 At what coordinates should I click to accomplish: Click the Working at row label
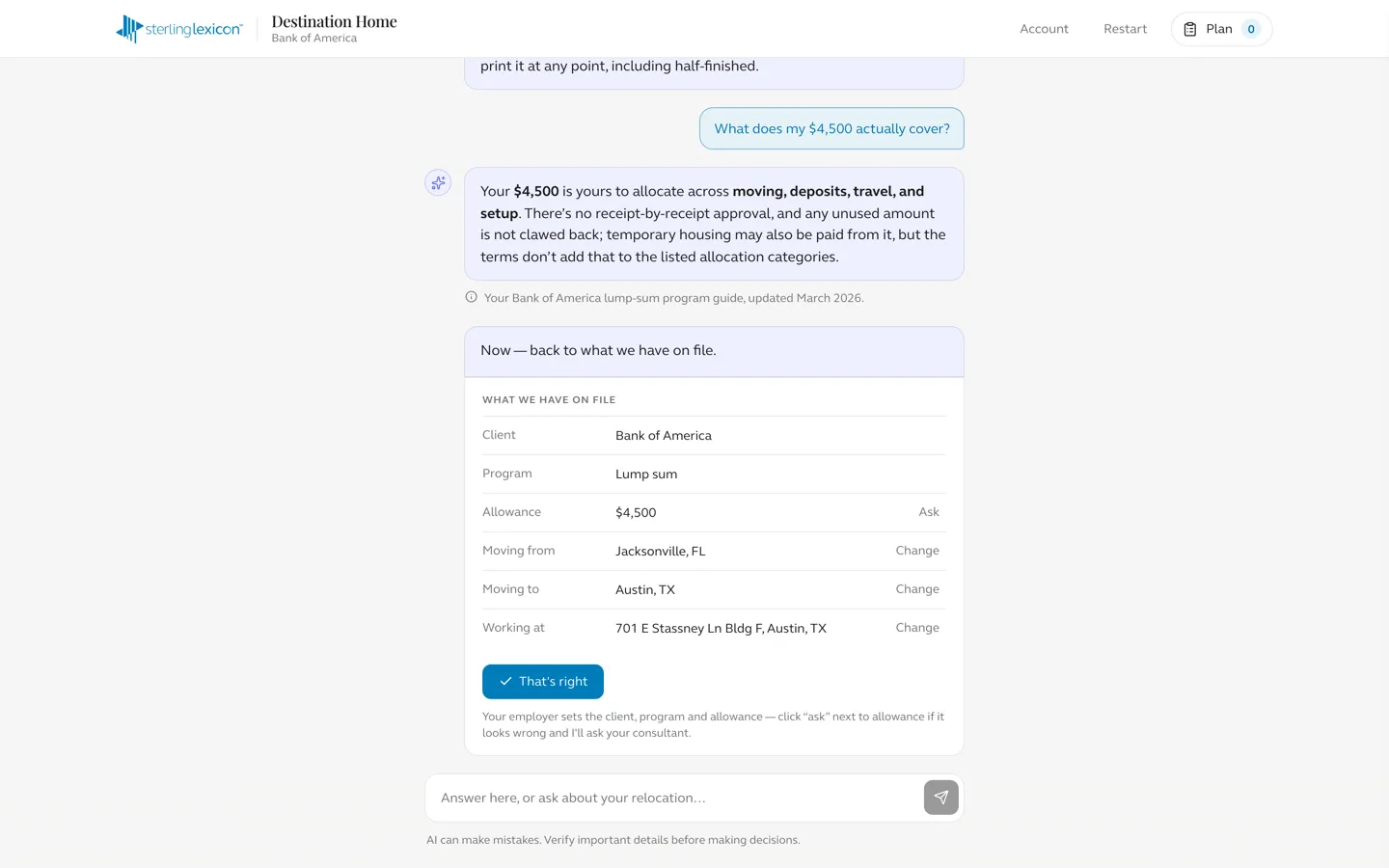coord(513,628)
